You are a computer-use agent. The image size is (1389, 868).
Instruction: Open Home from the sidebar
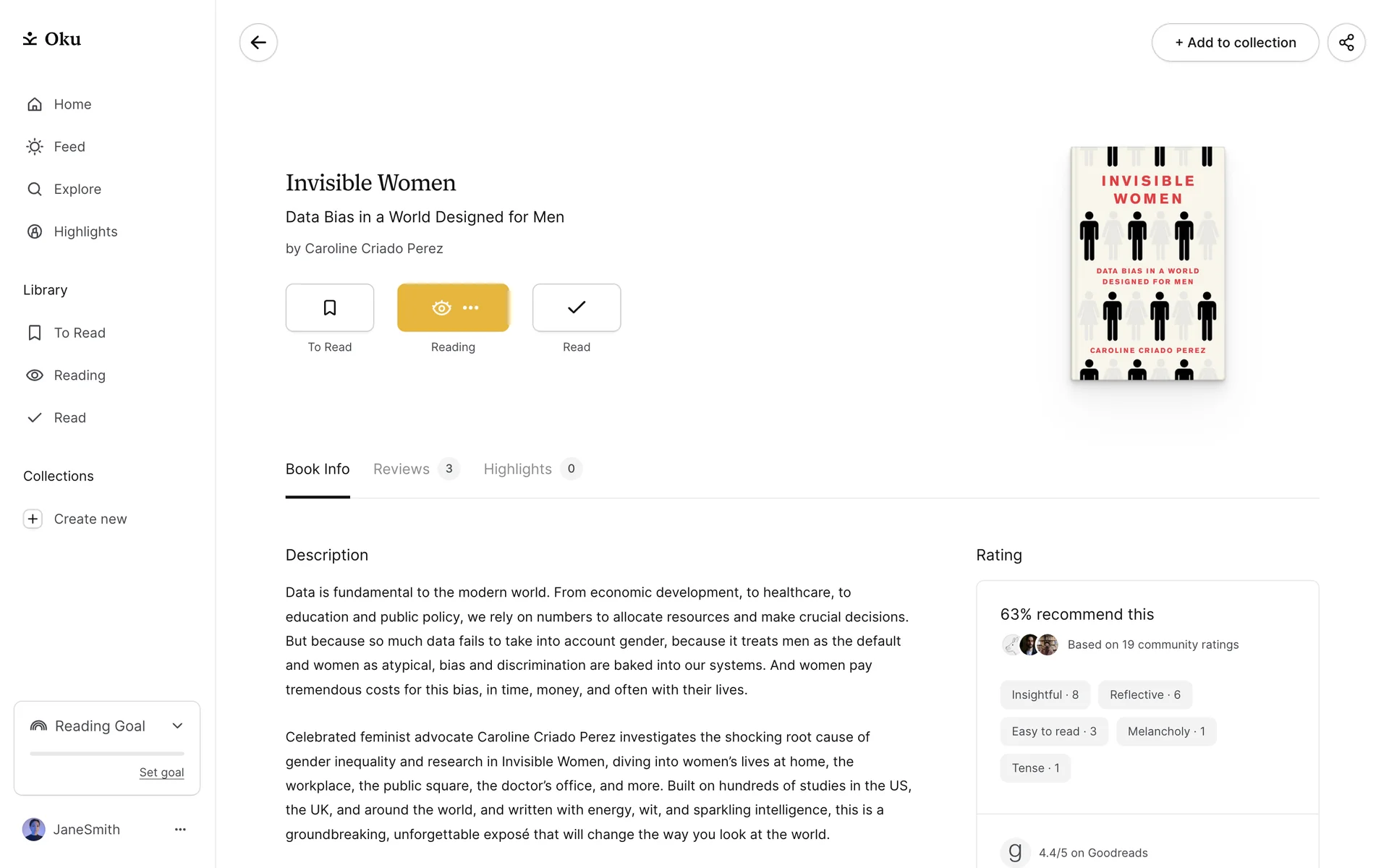[72, 104]
